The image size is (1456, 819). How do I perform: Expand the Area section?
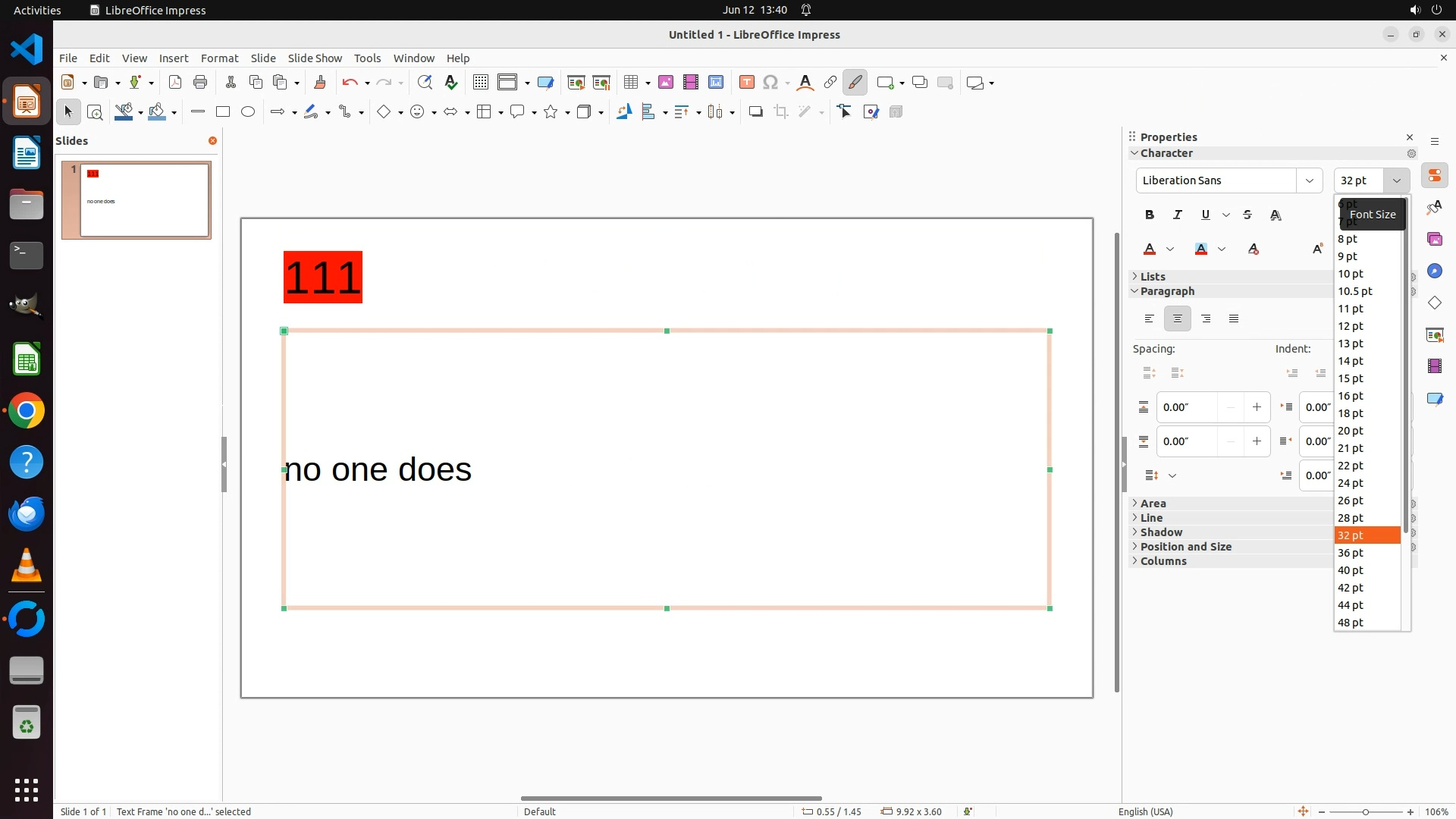pyautogui.click(x=1153, y=504)
